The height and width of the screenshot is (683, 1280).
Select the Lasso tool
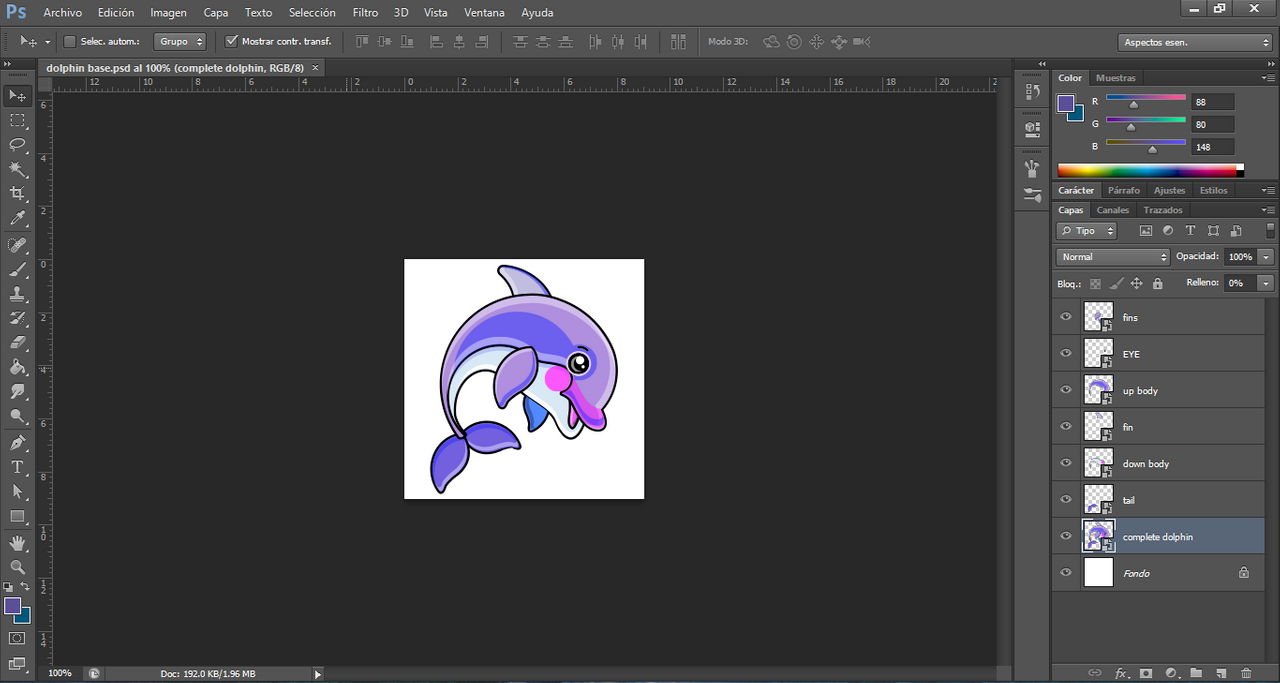17,144
